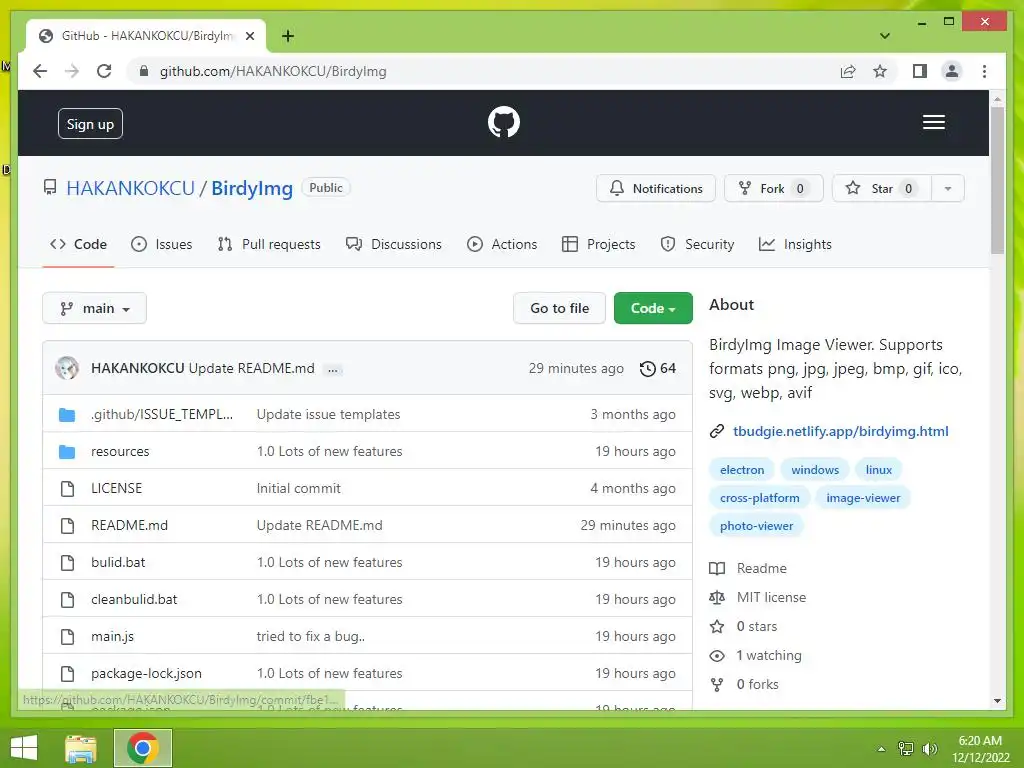
Task: Select the cross-platform topic tag
Action: coord(760,498)
